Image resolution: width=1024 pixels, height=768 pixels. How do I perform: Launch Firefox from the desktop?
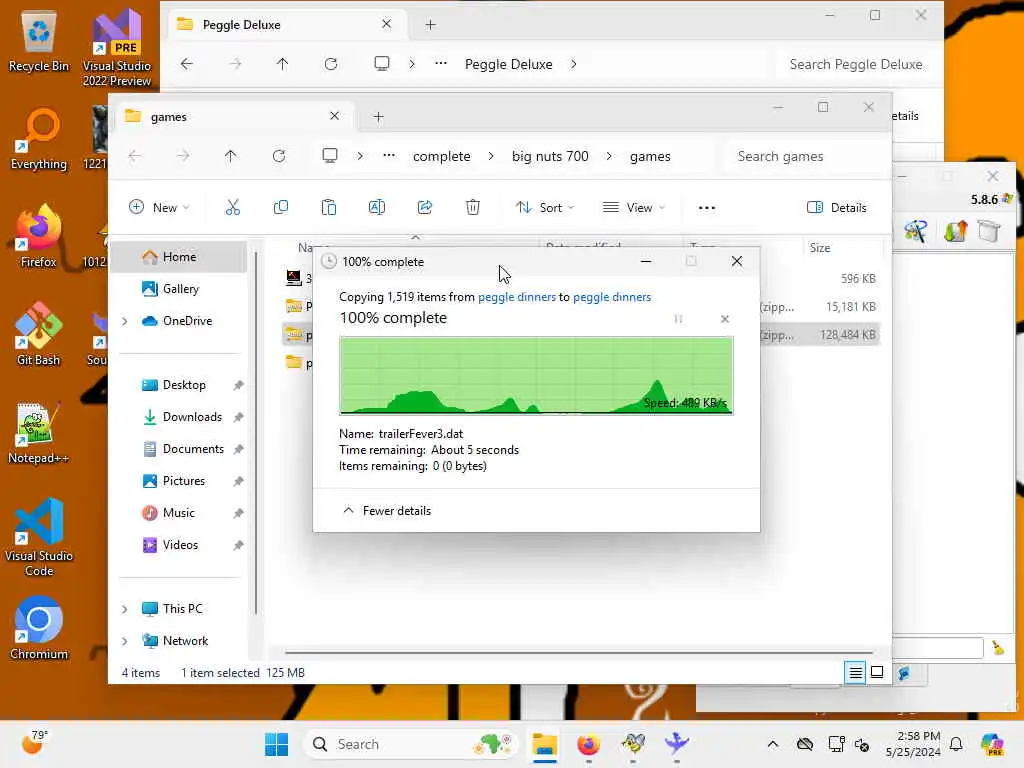(39, 236)
